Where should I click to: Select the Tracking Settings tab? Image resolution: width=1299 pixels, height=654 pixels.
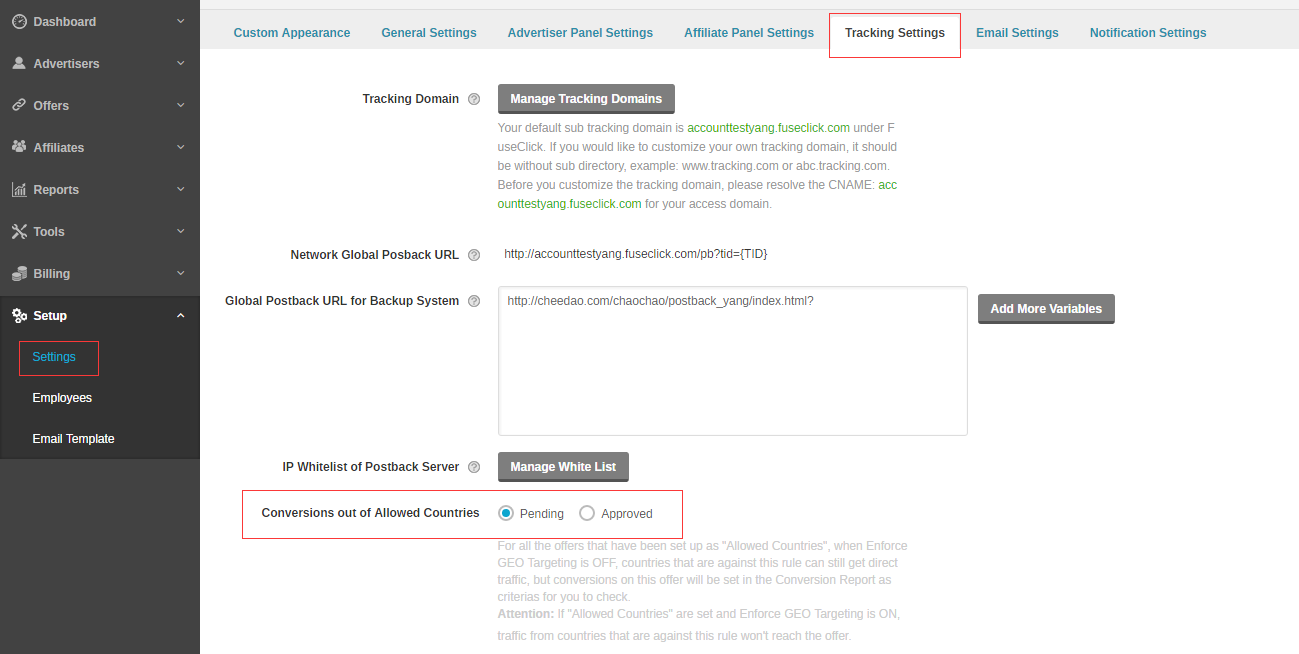pyautogui.click(x=895, y=33)
